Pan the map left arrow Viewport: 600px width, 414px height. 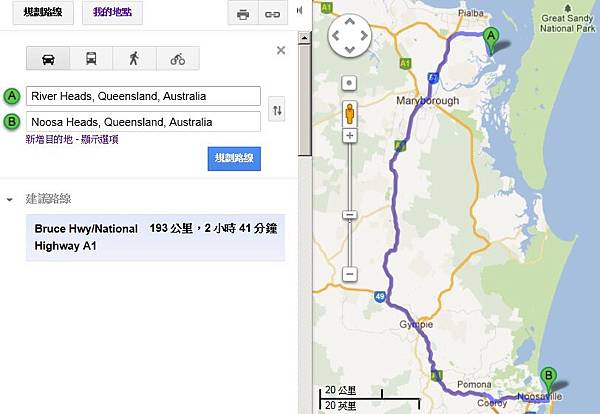(335, 36)
